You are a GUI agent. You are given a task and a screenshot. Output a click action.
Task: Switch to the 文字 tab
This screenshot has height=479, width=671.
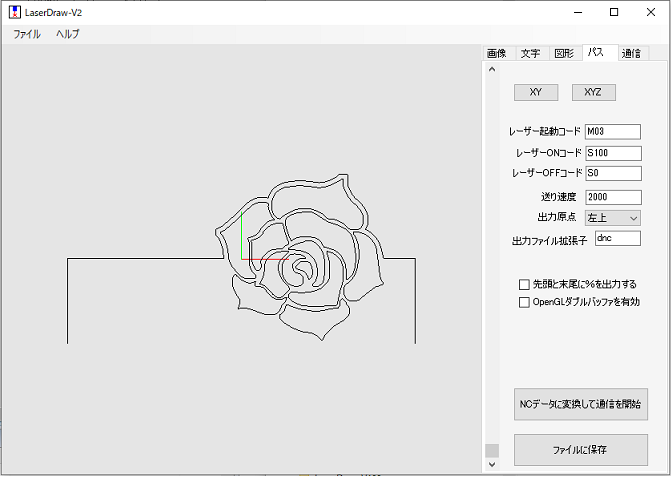[x=530, y=54]
